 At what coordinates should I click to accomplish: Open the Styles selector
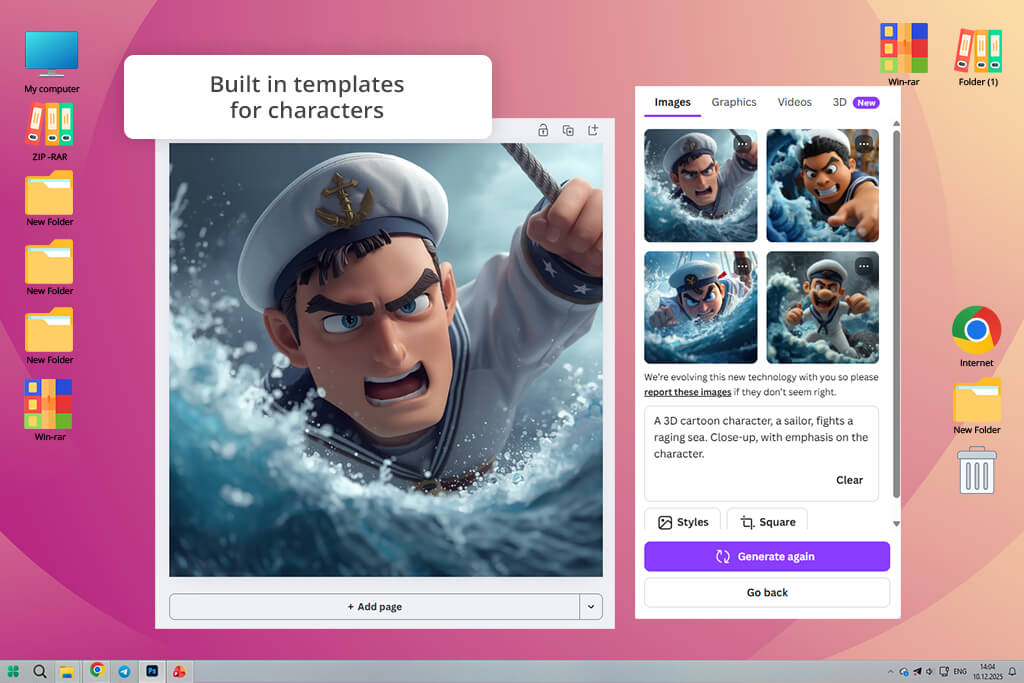[x=682, y=522]
